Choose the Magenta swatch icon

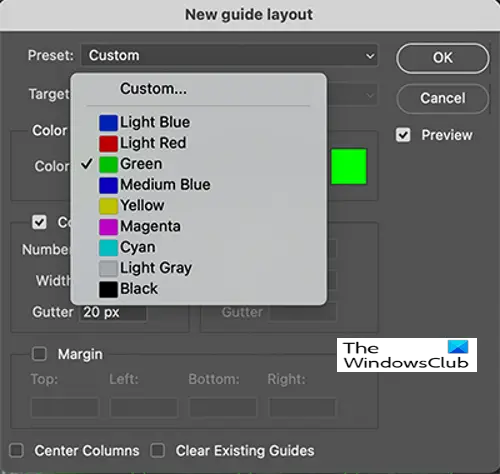(x=108, y=227)
